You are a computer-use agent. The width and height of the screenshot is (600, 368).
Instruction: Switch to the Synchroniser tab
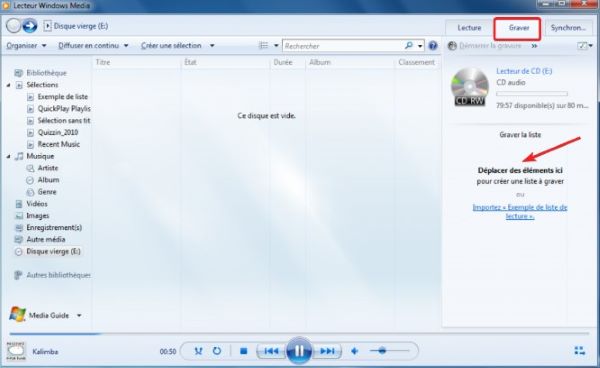[568, 28]
